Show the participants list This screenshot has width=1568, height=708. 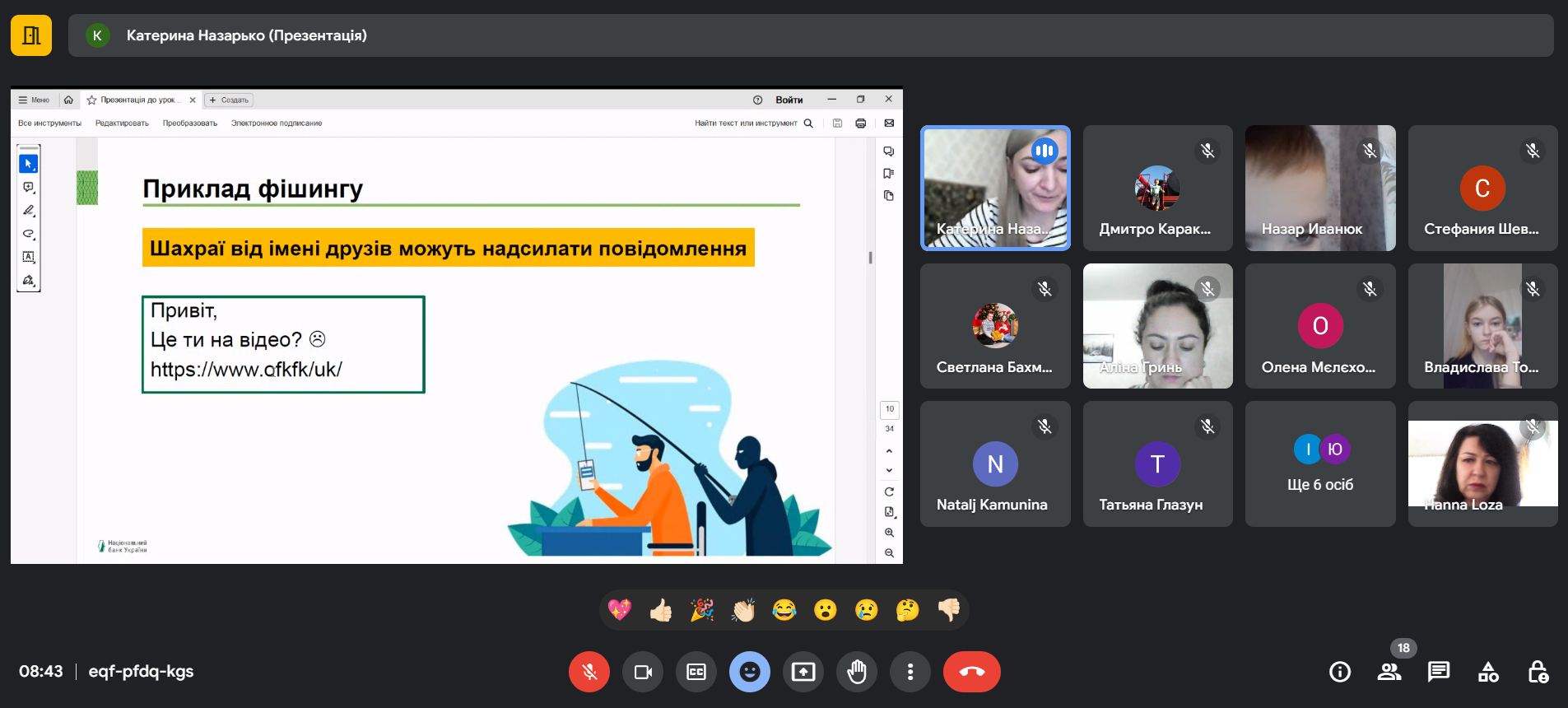tap(1389, 672)
